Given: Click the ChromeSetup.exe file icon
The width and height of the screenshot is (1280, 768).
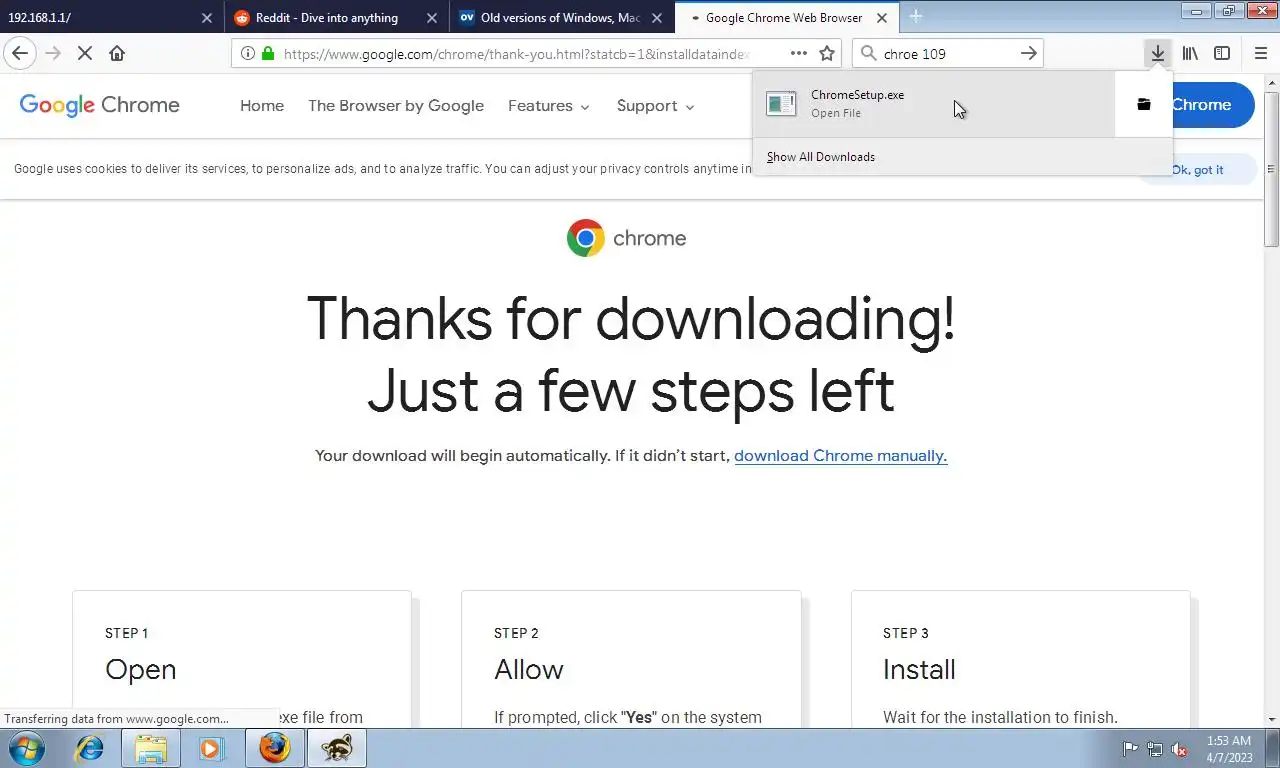Looking at the screenshot, I should click(x=781, y=104).
